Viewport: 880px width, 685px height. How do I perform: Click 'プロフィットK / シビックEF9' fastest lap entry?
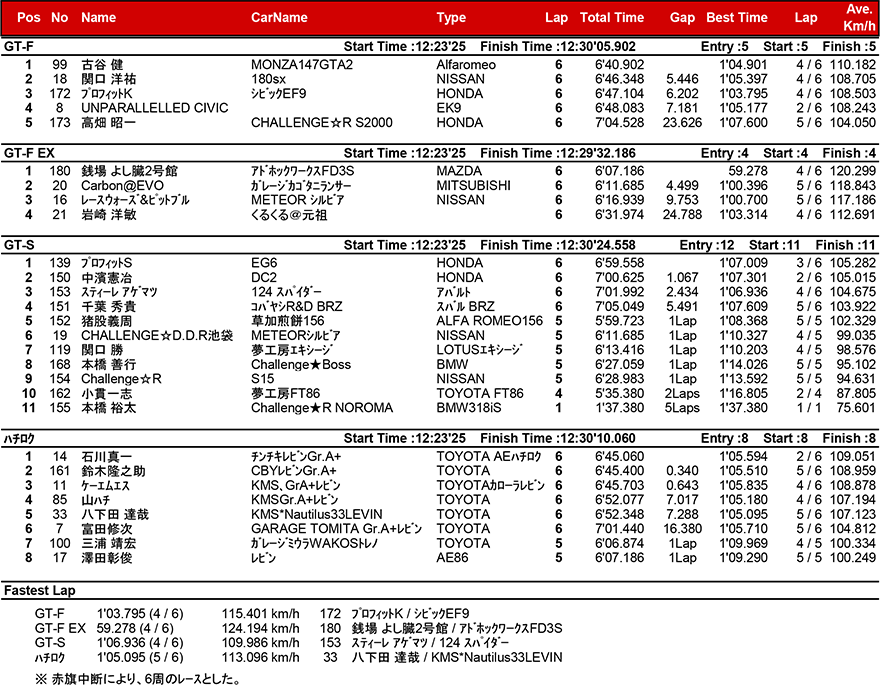pos(410,614)
